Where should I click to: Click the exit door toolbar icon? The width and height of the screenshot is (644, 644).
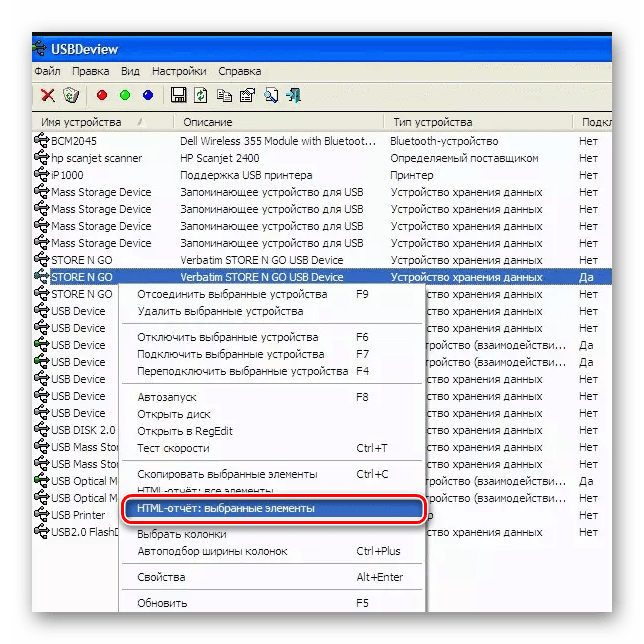[x=292, y=96]
